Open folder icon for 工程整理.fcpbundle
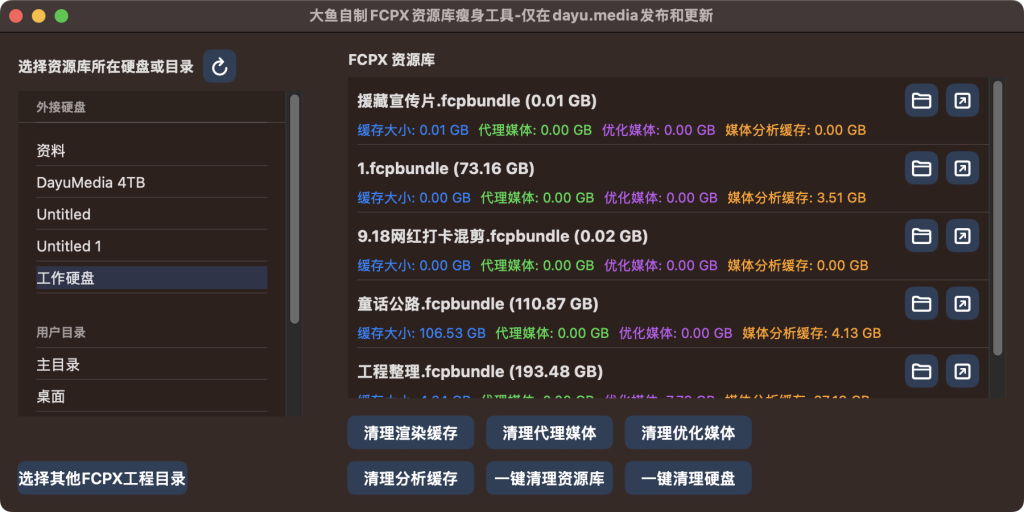1024x512 pixels. (x=921, y=371)
